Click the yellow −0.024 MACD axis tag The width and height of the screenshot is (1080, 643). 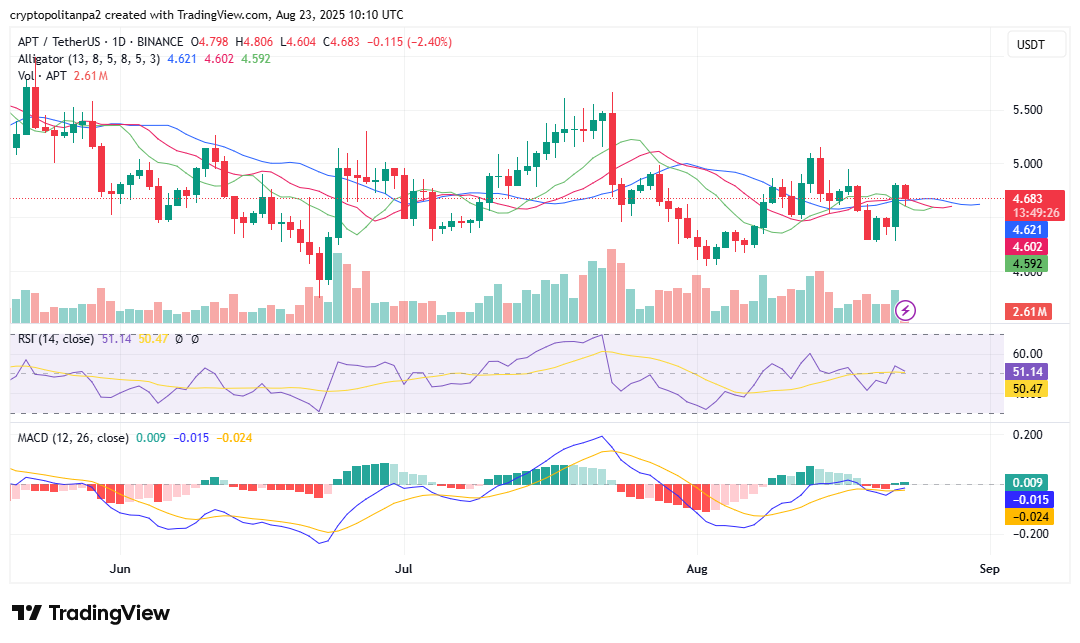coord(1028,517)
